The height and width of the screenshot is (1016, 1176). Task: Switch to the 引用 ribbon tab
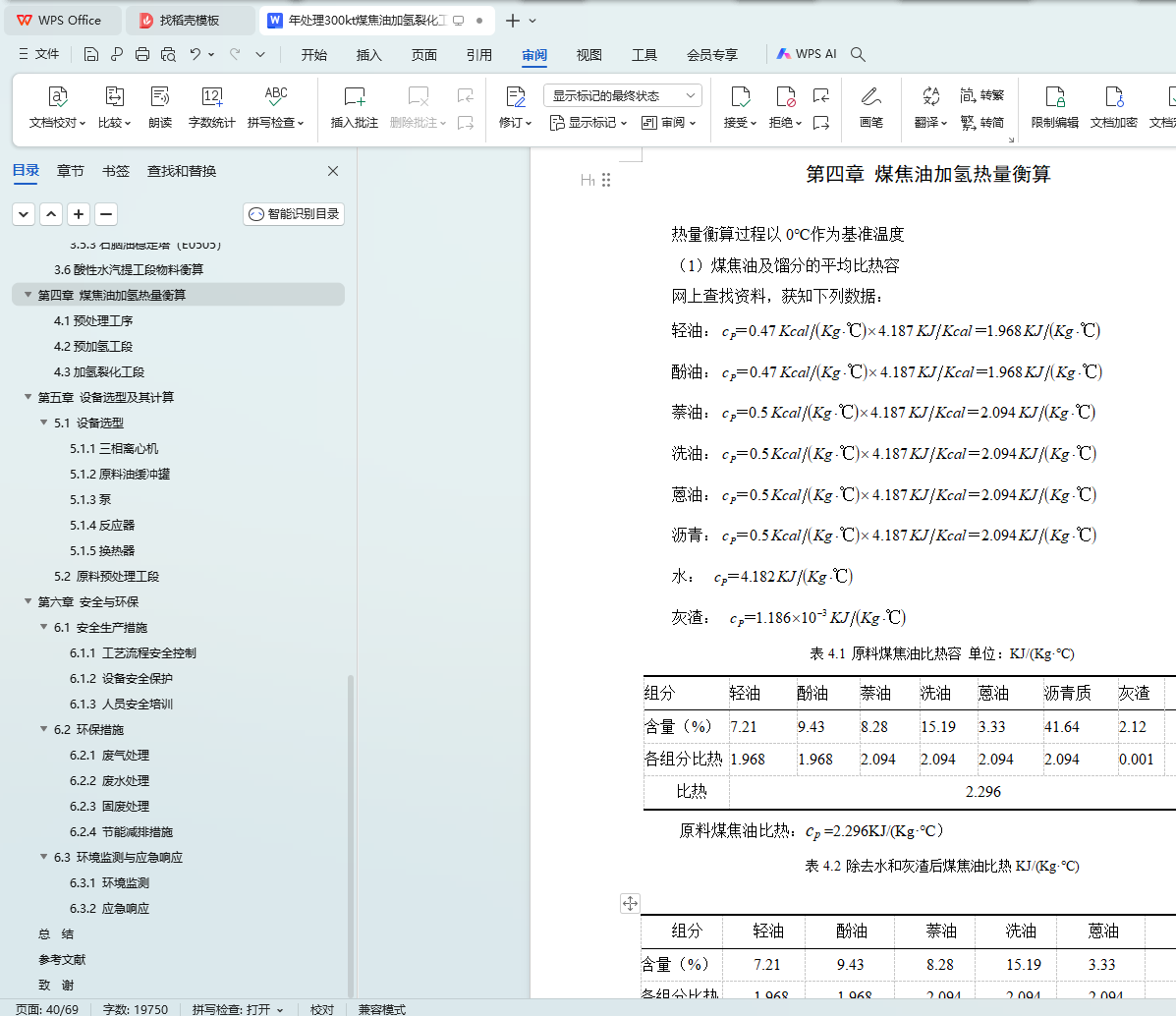pos(478,55)
